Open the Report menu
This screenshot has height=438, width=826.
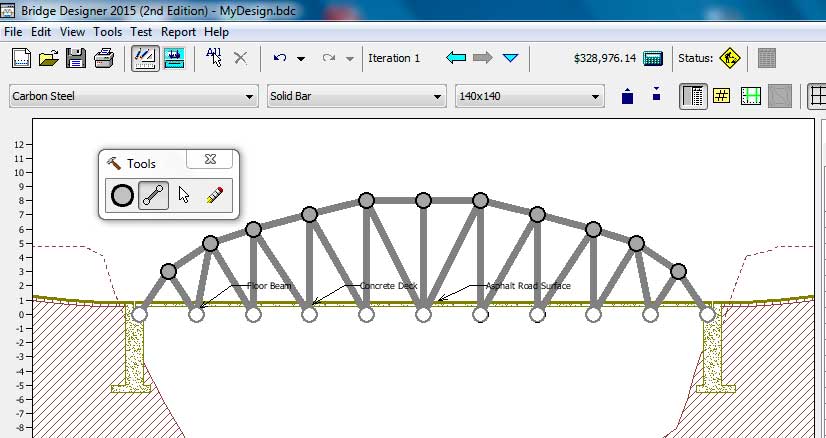click(178, 31)
